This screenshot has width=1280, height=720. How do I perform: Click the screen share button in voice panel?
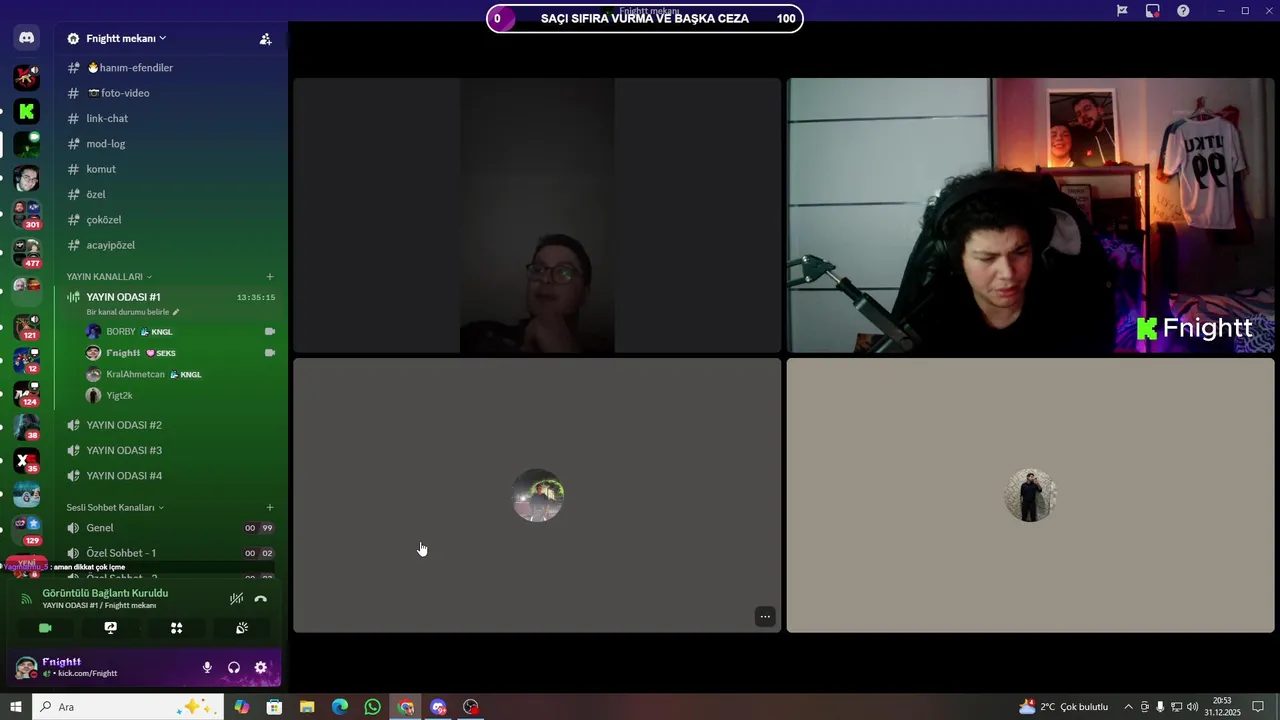[x=111, y=628]
